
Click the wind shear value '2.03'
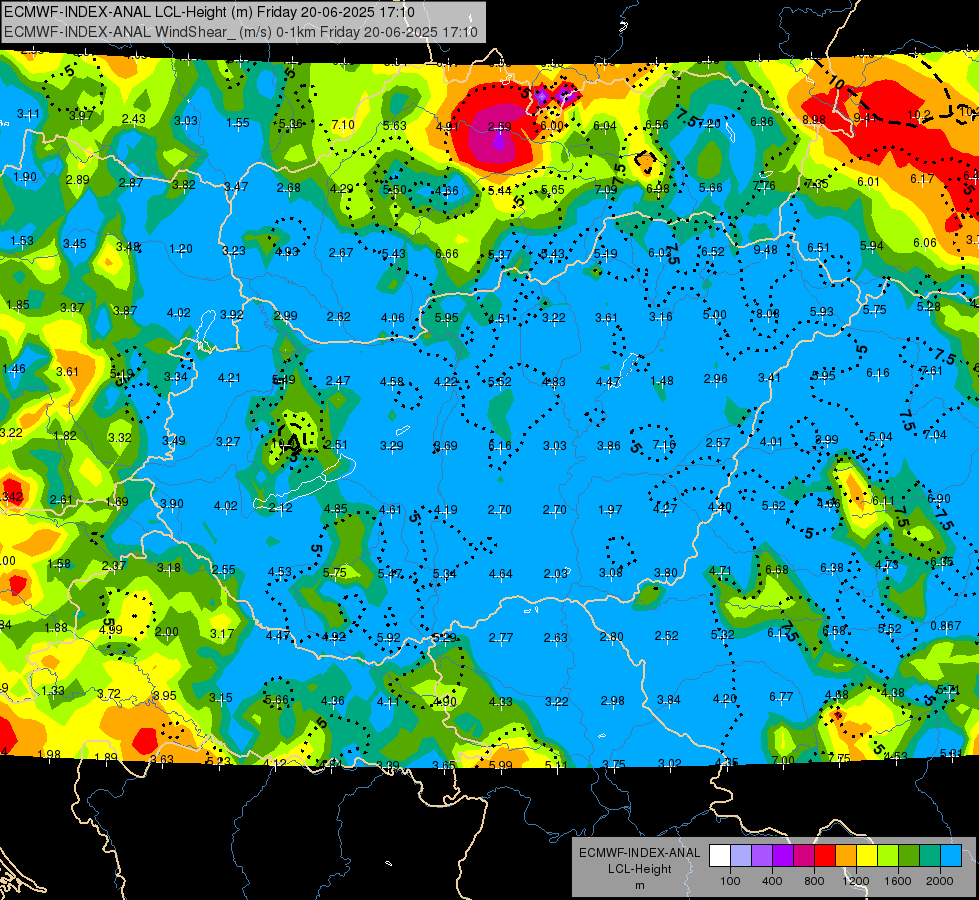point(555,574)
